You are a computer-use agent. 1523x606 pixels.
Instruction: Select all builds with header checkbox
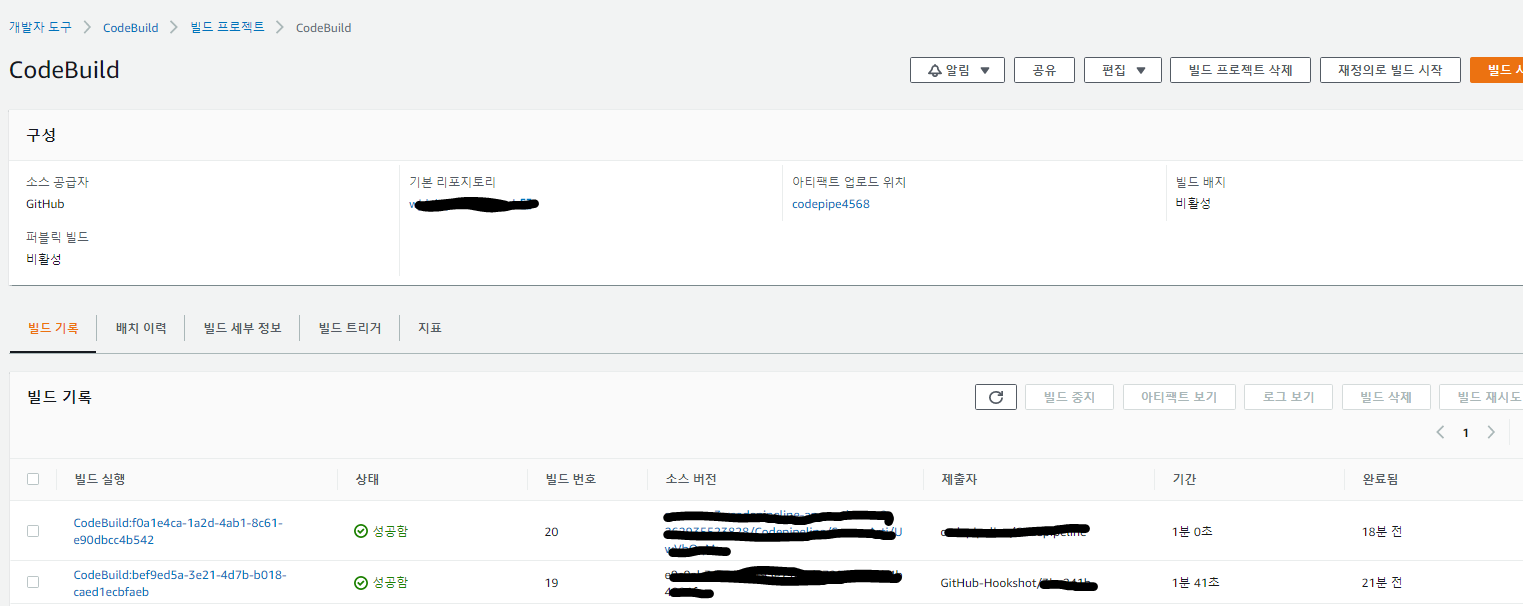[33, 479]
